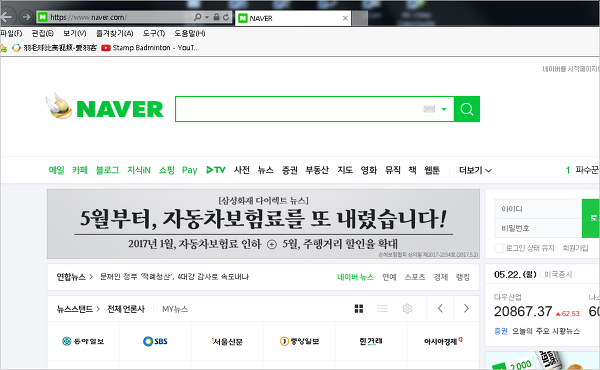Open 영화 in navigation bar
The width and height of the screenshot is (600, 370).
[369, 170]
